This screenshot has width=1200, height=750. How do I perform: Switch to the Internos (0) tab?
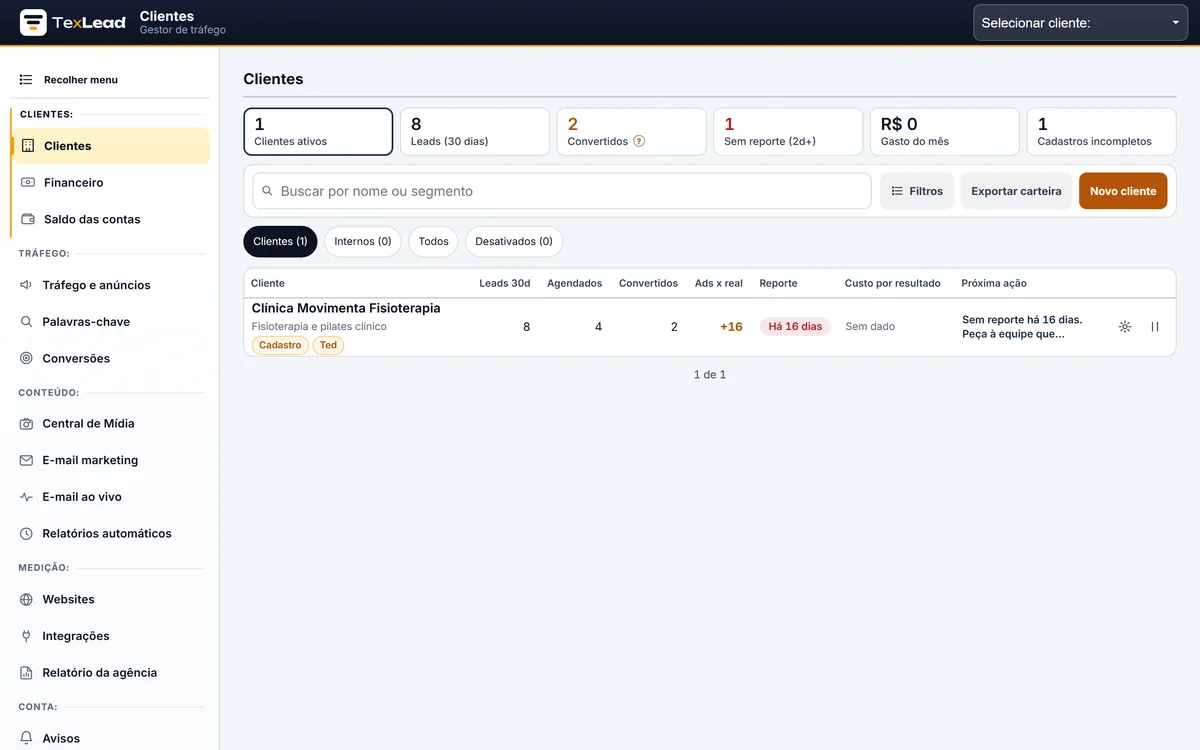coord(362,242)
